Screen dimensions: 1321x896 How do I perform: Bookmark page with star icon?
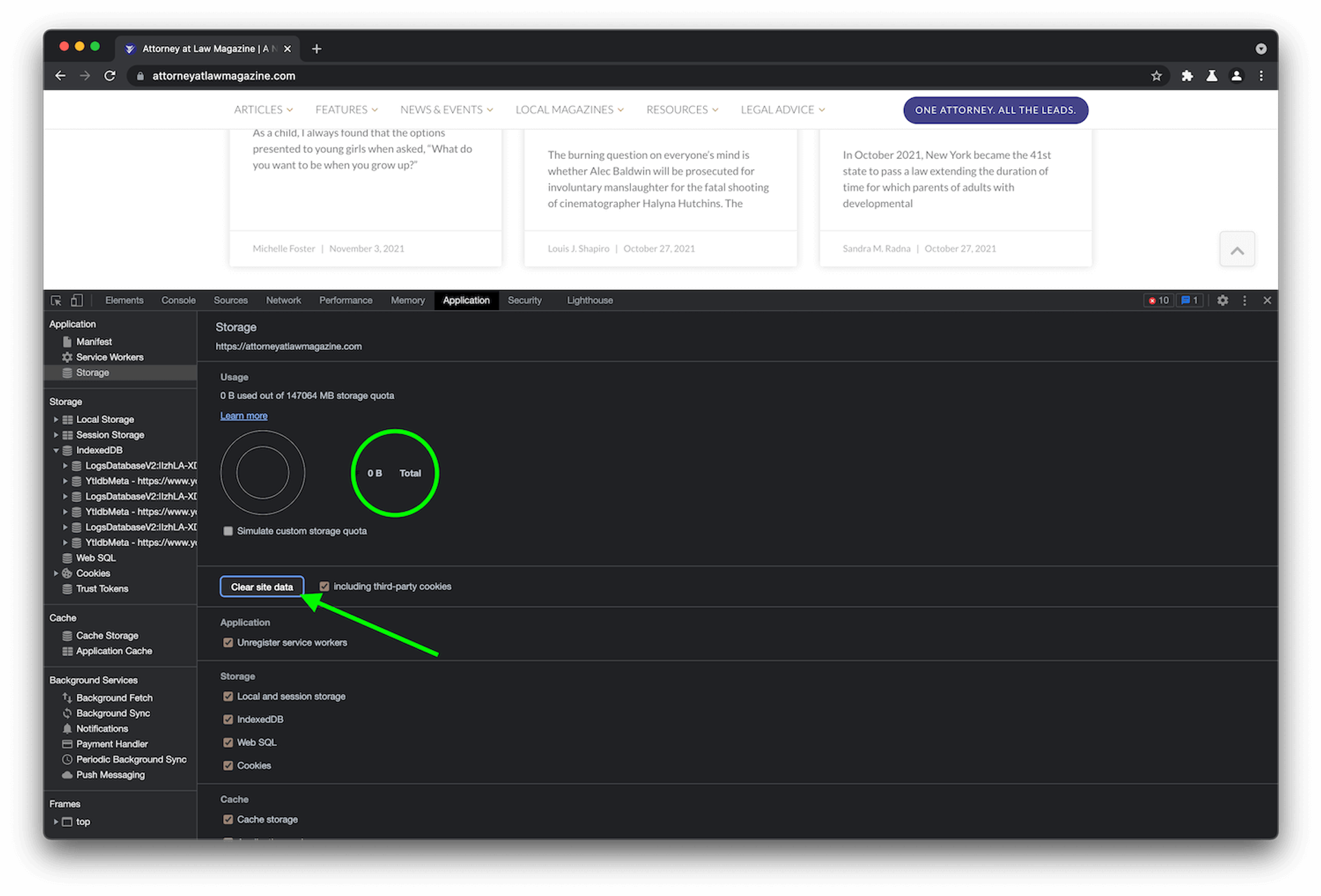pos(1157,76)
